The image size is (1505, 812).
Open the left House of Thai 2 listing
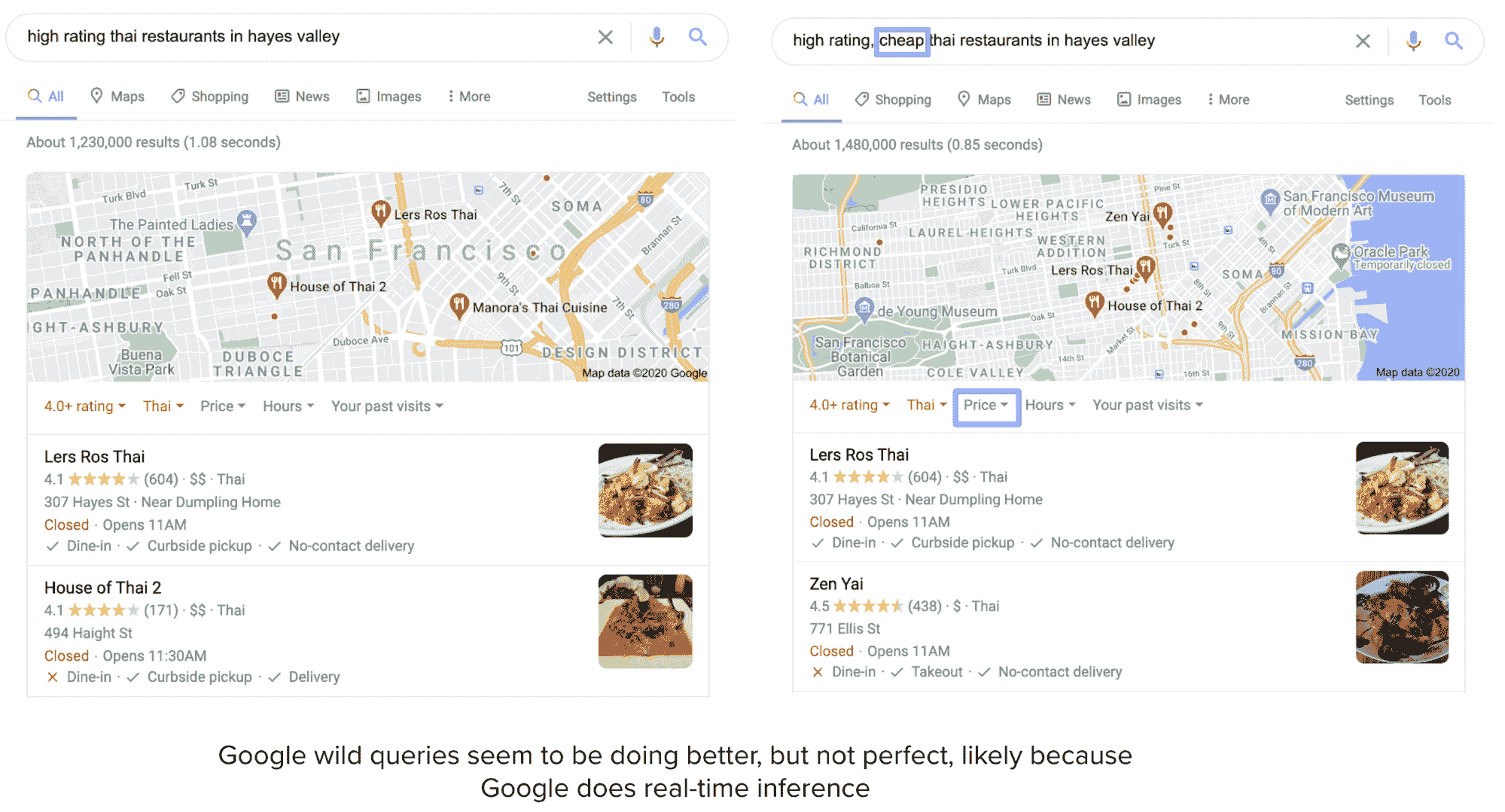click(103, 588)
